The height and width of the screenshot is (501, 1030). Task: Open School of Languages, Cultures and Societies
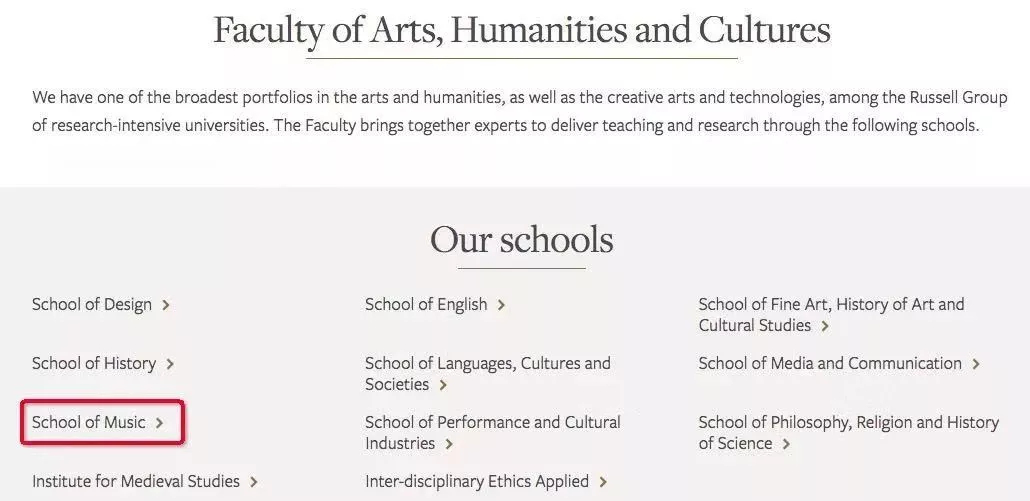pyautogui.click(x=487, y=364)
